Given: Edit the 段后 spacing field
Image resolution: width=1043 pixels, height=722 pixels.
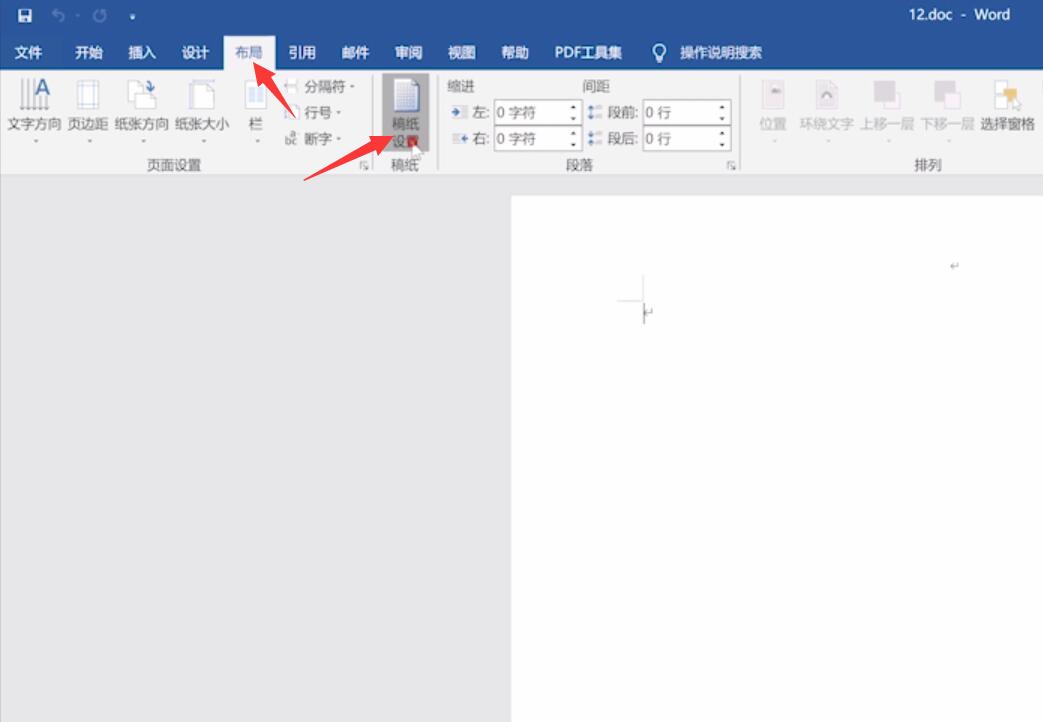Looking at the screenshot, I should pos(680,138).
